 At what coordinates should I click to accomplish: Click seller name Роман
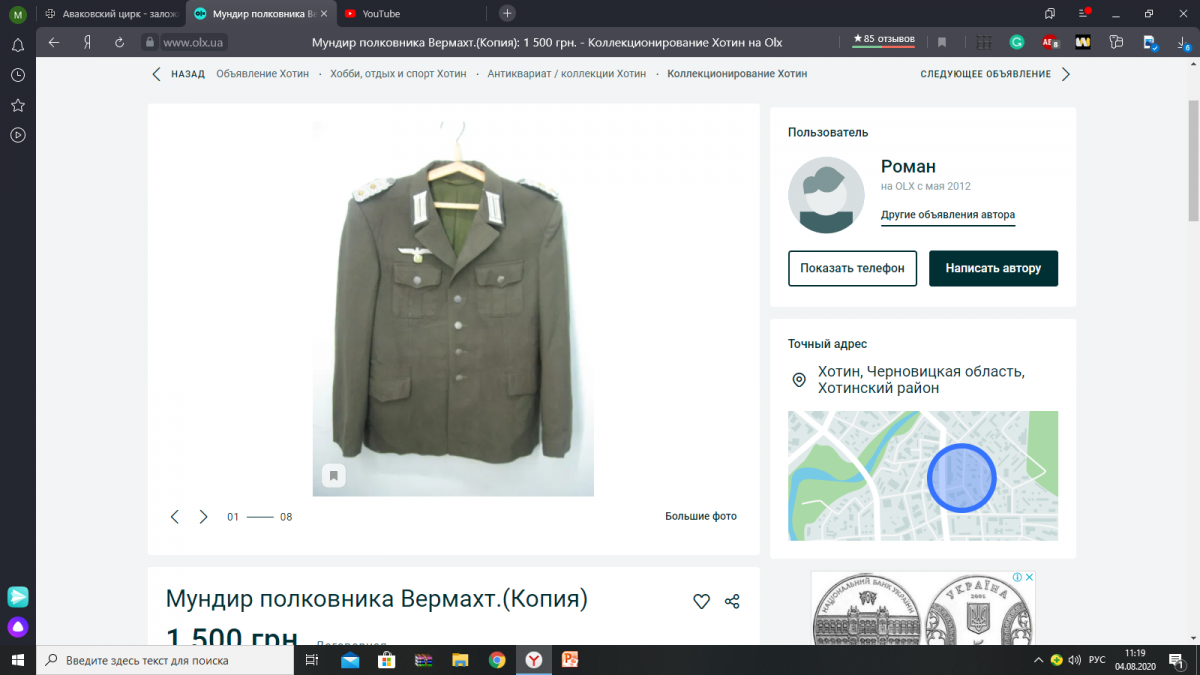click(x=908, y=166)
